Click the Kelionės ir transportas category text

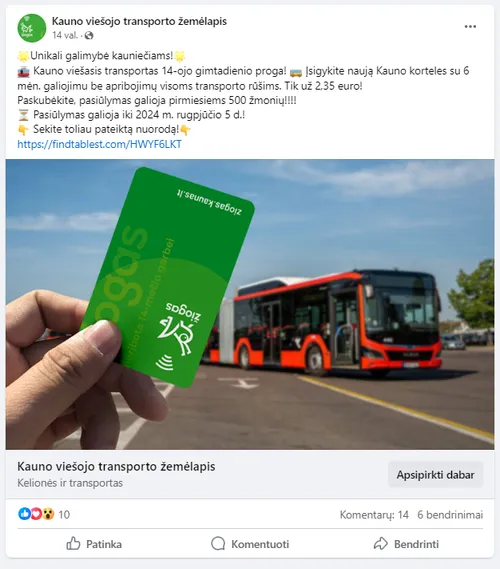(70, 483)
